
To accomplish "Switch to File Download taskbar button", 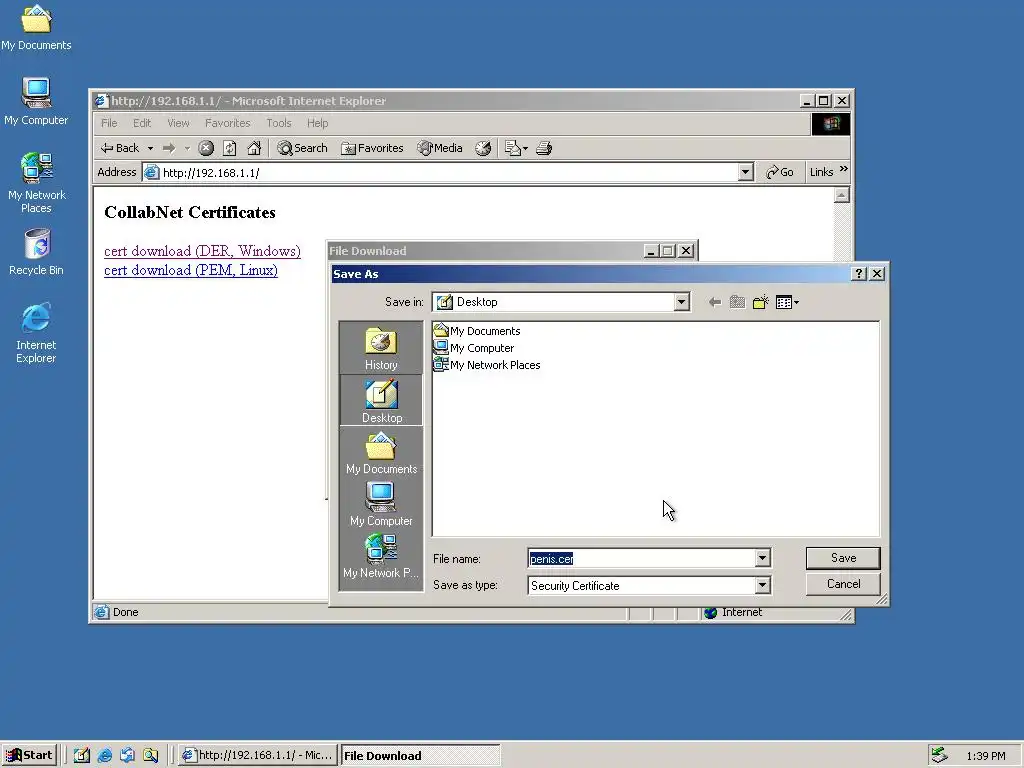I will coord(420,755).
